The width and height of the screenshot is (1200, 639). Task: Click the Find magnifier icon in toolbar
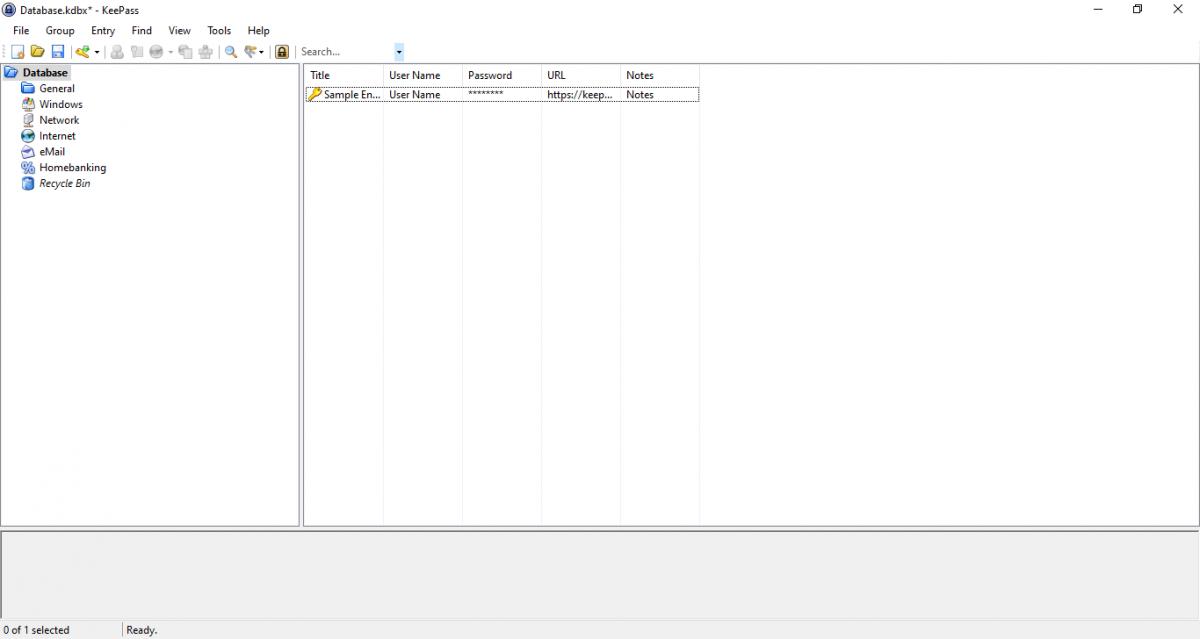[x=231, y=51]
